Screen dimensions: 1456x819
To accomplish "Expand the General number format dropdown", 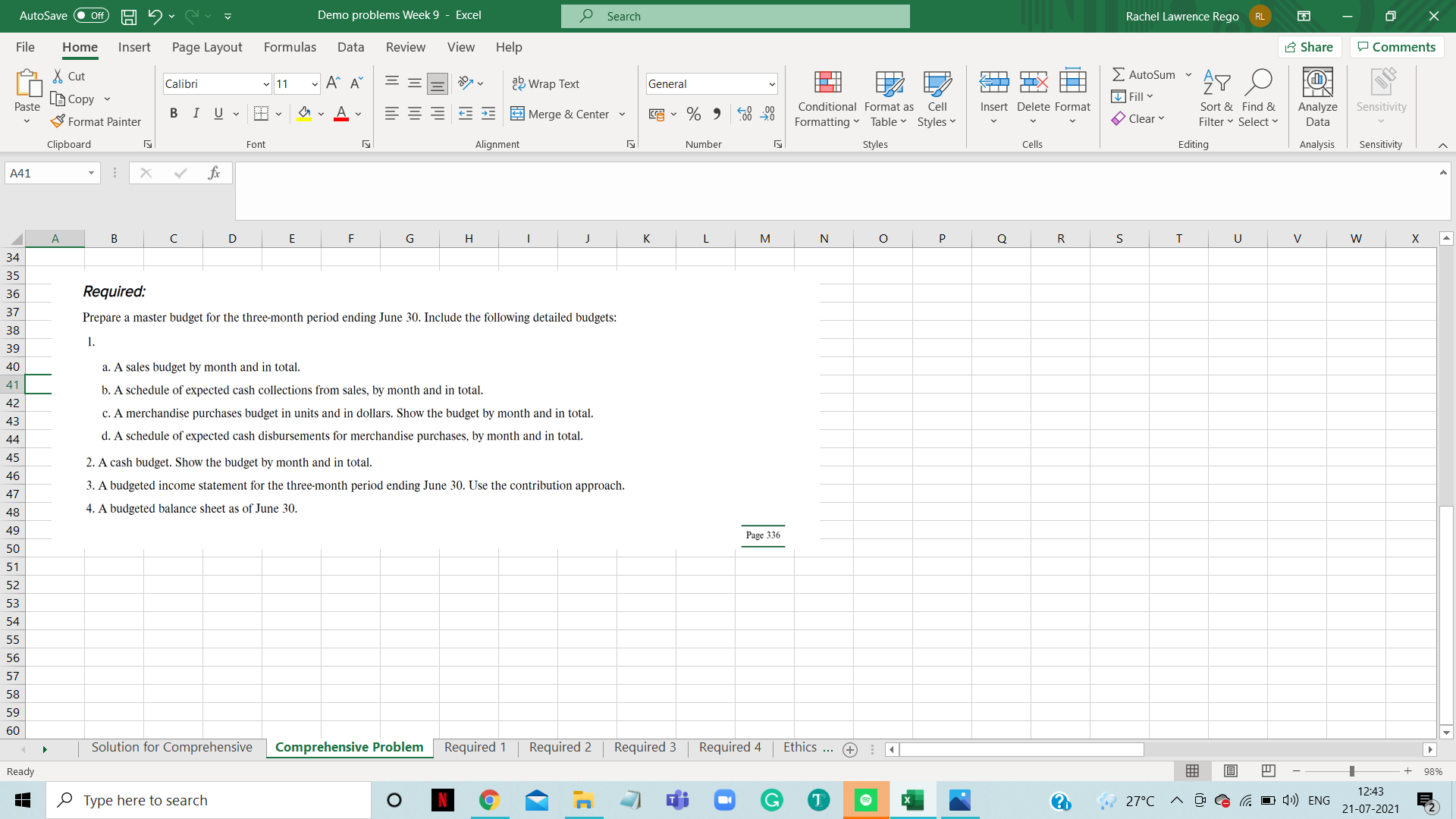I will pyautogui.click(x=771, y=84).
